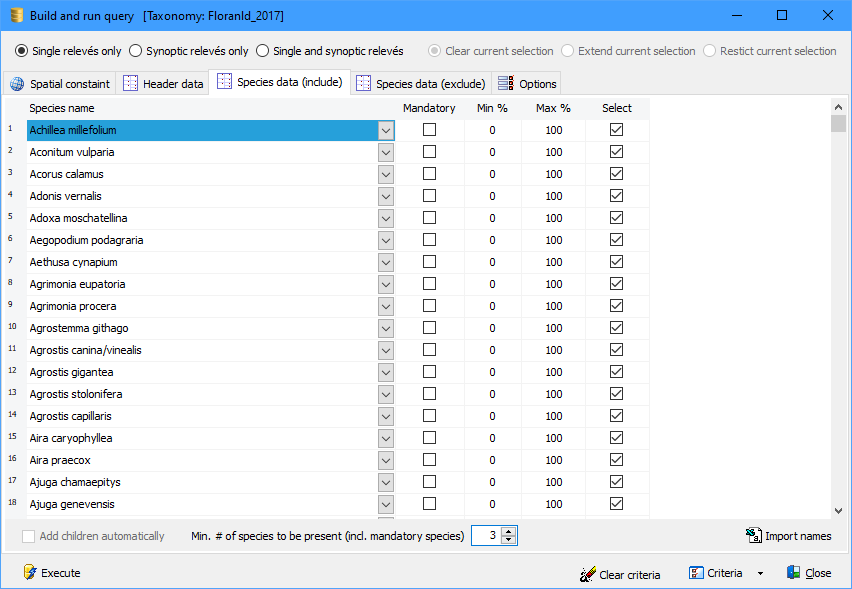Choose Synoptic relevés only option

pos(136,51)
